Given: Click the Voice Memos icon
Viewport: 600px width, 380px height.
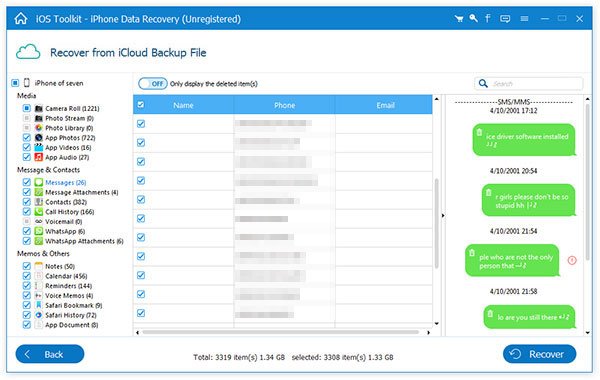Looking at the screenshot, I should [39, 295].
